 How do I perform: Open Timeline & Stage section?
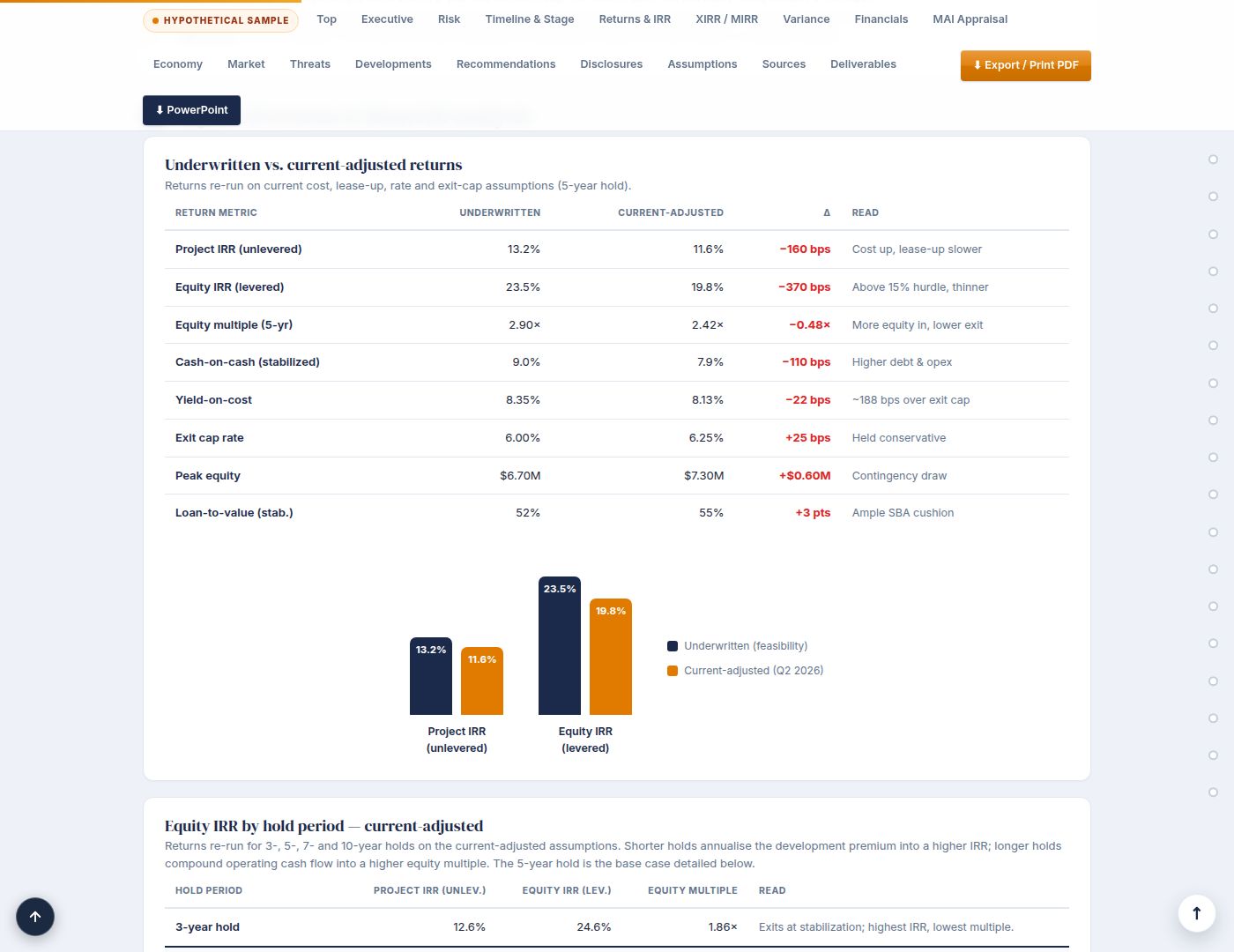[x=530, y=19]
